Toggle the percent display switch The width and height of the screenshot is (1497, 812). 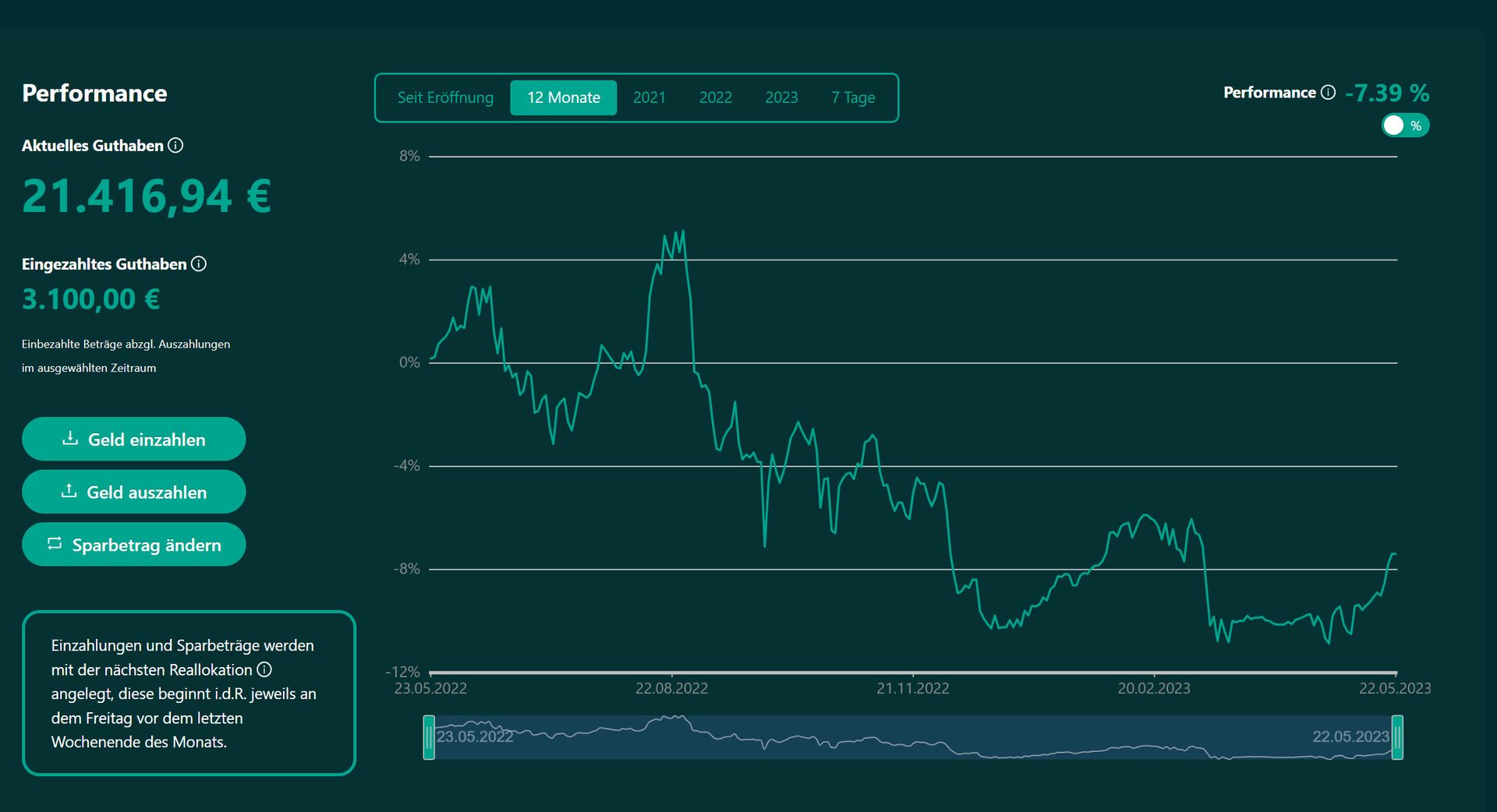[x=1404, y=125]
